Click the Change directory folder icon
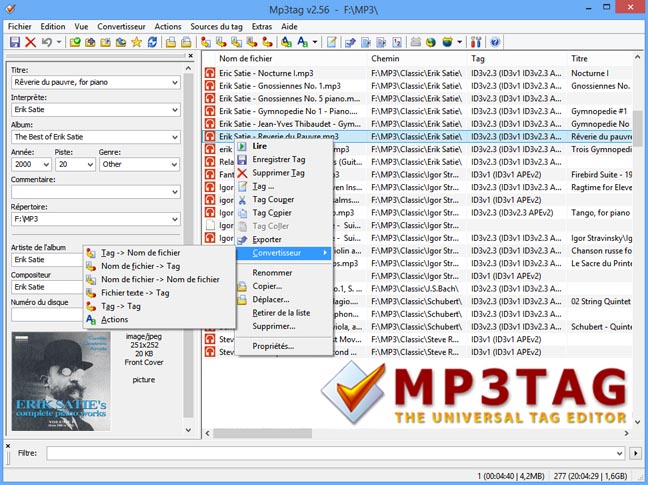The image size is (648, 485). (75, 42)
